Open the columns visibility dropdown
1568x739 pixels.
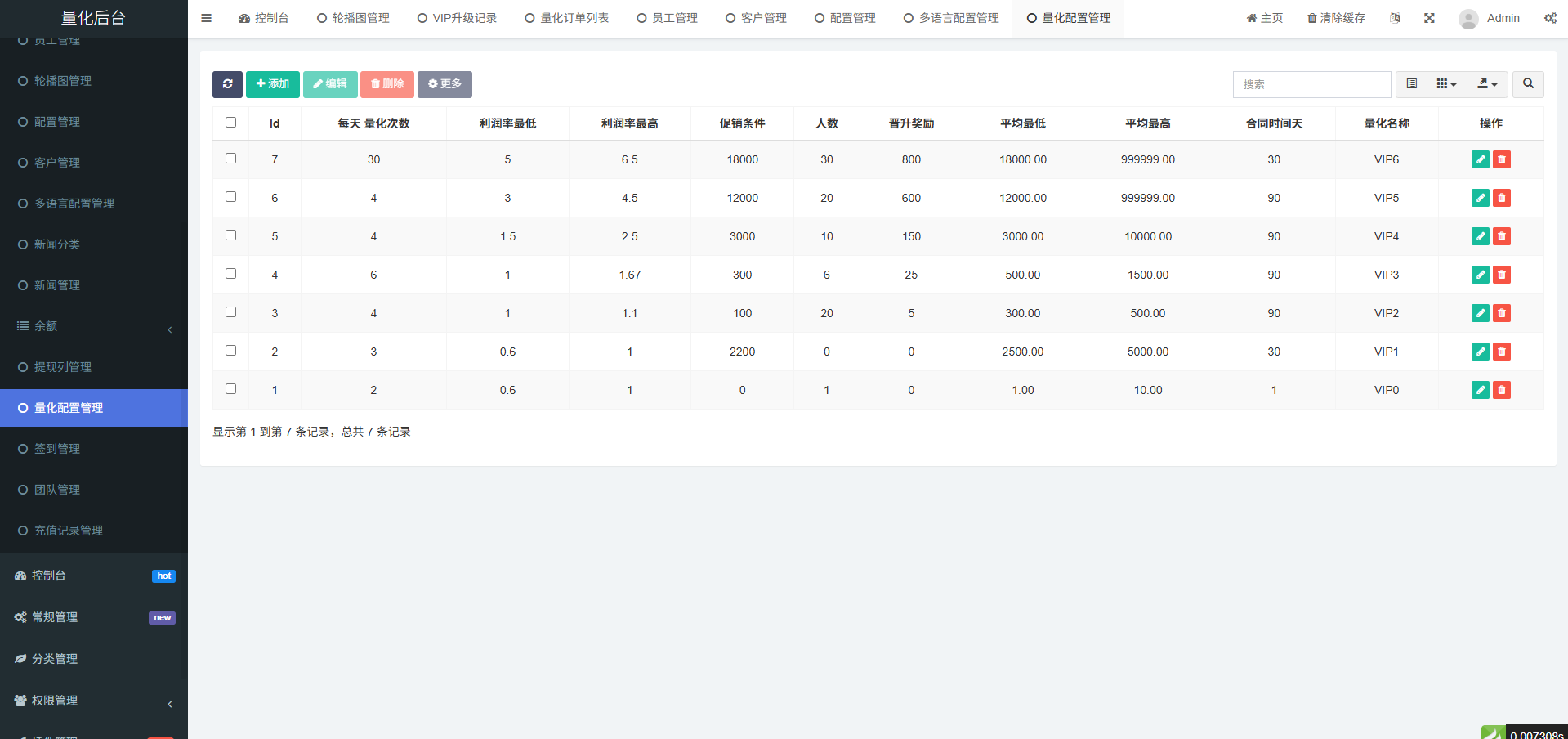tap(1447, 84)
